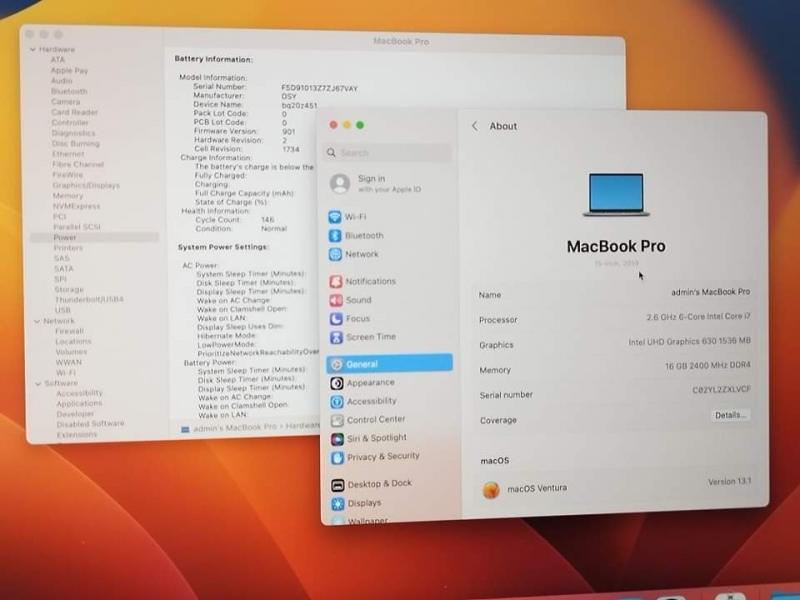The image size is (800, 600).
Task: Select Disabled Software in System Information sidebar
Action: pos(90,424)
